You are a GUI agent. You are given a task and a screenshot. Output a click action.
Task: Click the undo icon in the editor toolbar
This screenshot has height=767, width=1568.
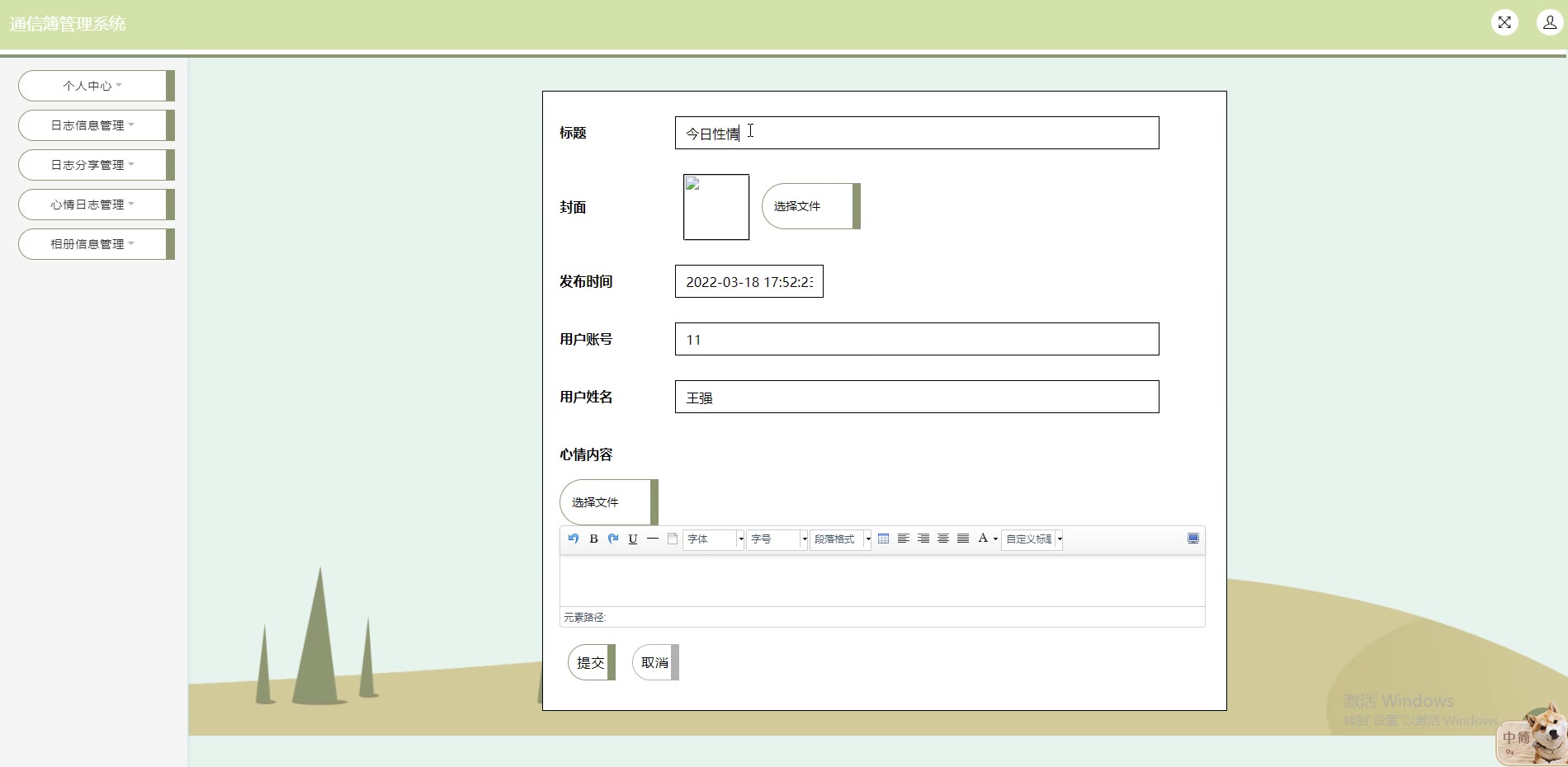click(574, 539)
